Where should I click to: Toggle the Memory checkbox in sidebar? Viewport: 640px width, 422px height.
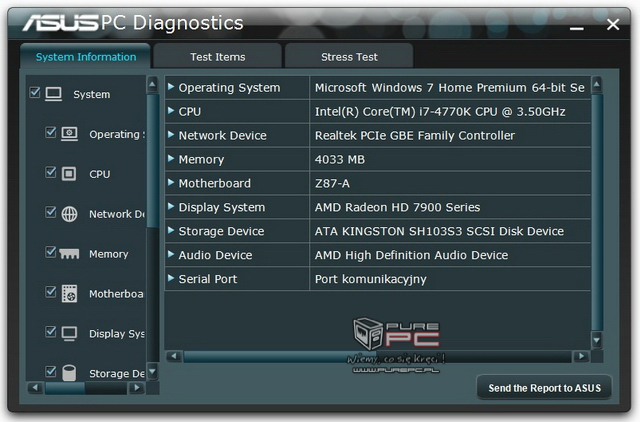click(51, 252)
